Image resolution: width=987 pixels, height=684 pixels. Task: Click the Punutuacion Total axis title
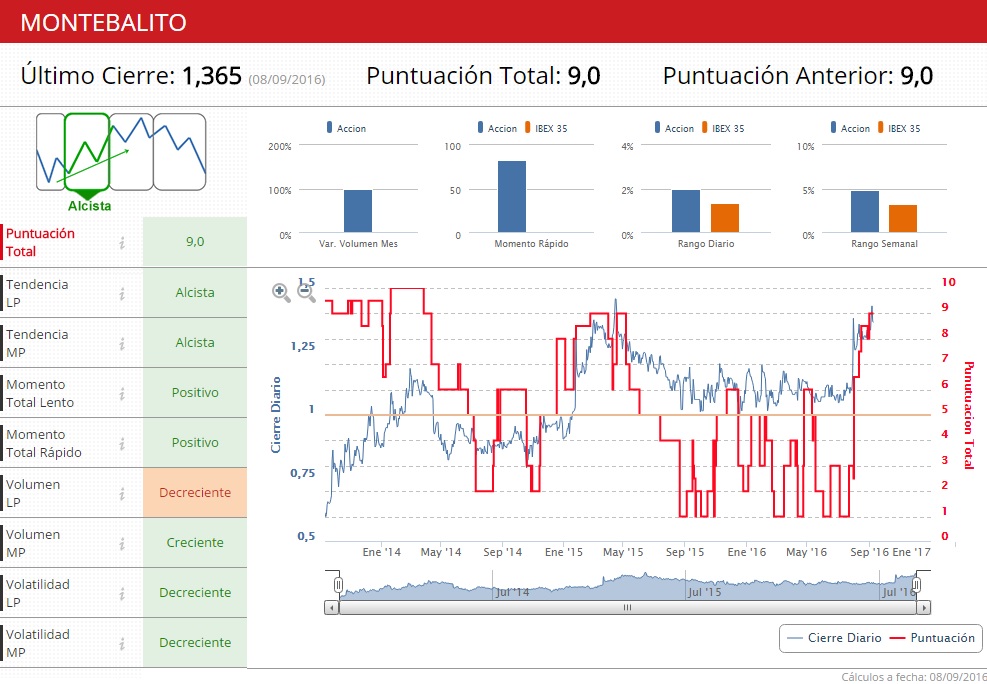(x=968, y=415)
